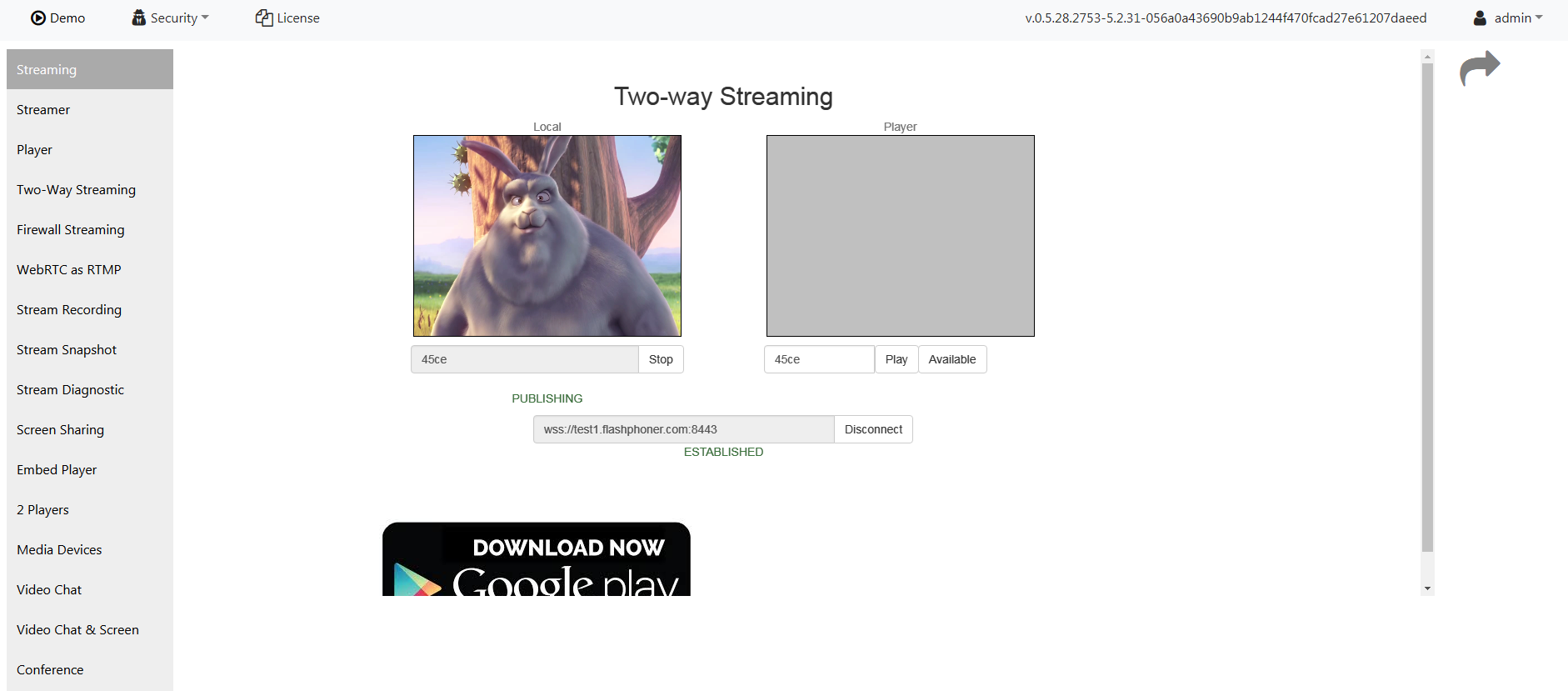Go to the Video Chat example

tap(49, 590)
